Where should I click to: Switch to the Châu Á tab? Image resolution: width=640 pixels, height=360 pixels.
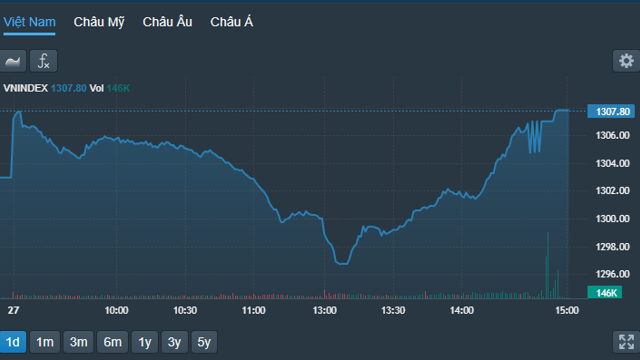click(x=231, y=22)
